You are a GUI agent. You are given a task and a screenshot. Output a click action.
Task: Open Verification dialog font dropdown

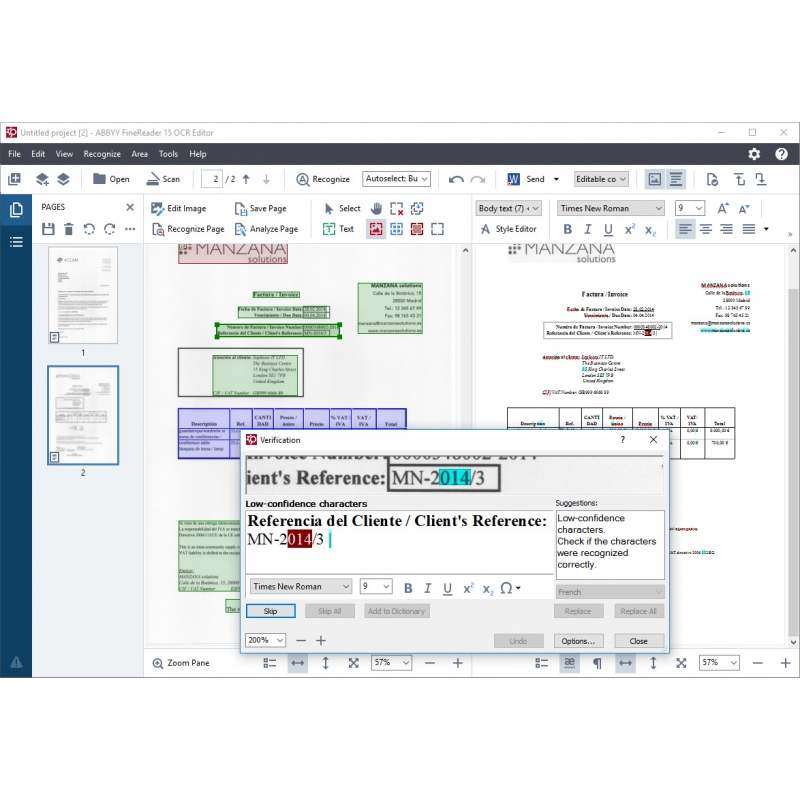pyautogui.click(x=301, y=586)
